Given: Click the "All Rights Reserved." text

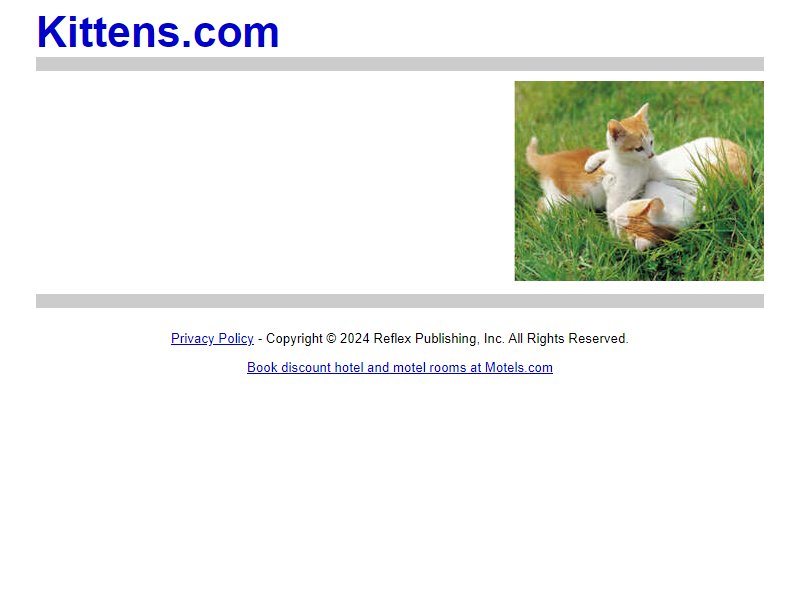Looking at the screenshot, I should [568, 339].
